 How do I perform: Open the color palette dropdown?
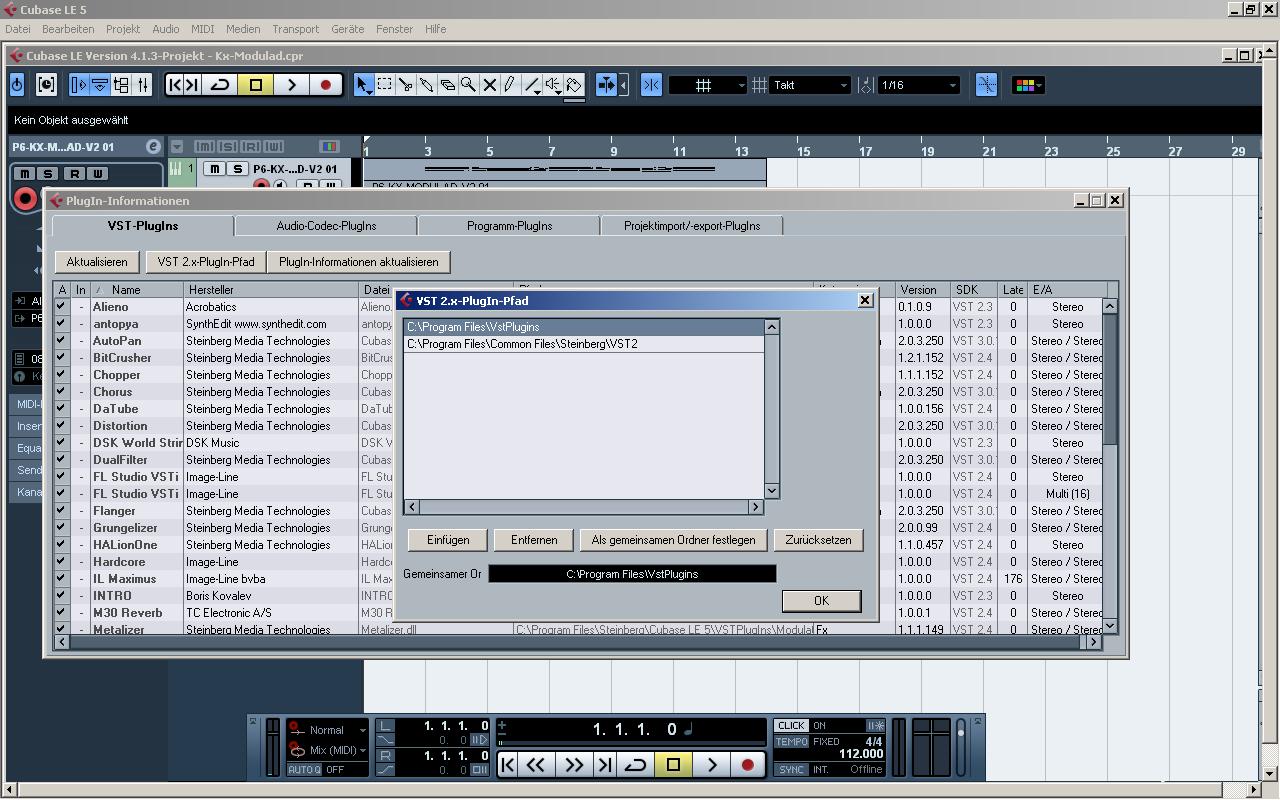click(x=1028, y=85)
